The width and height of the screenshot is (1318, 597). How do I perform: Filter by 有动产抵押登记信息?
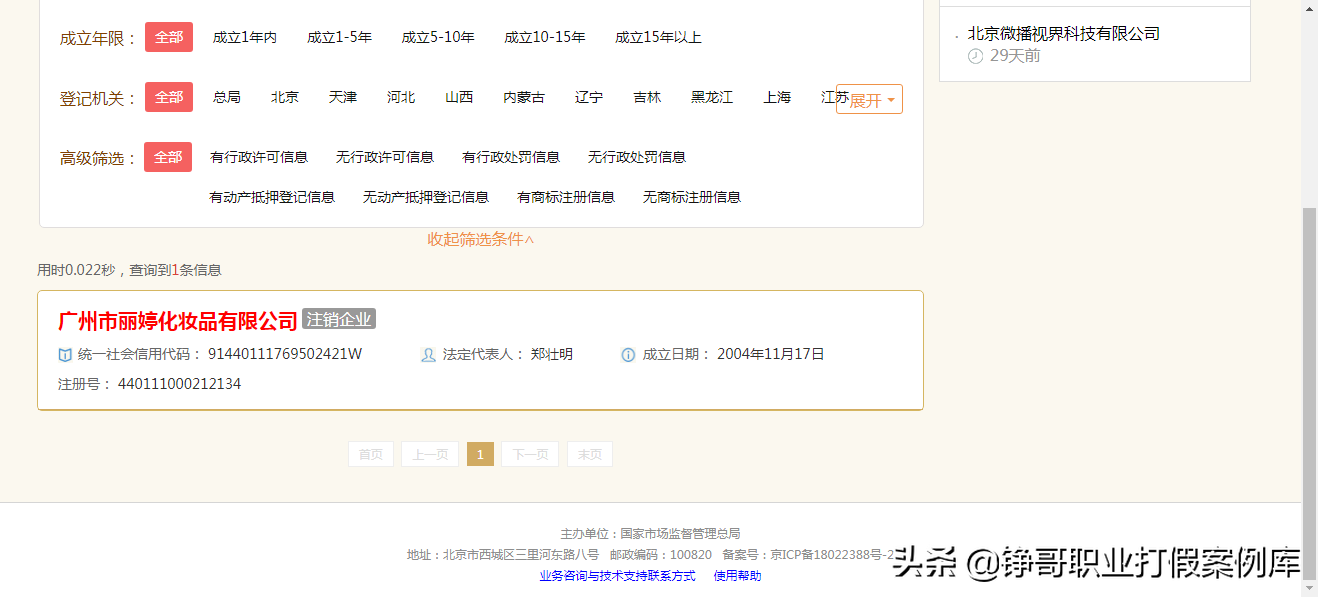[x=272, y=197]
